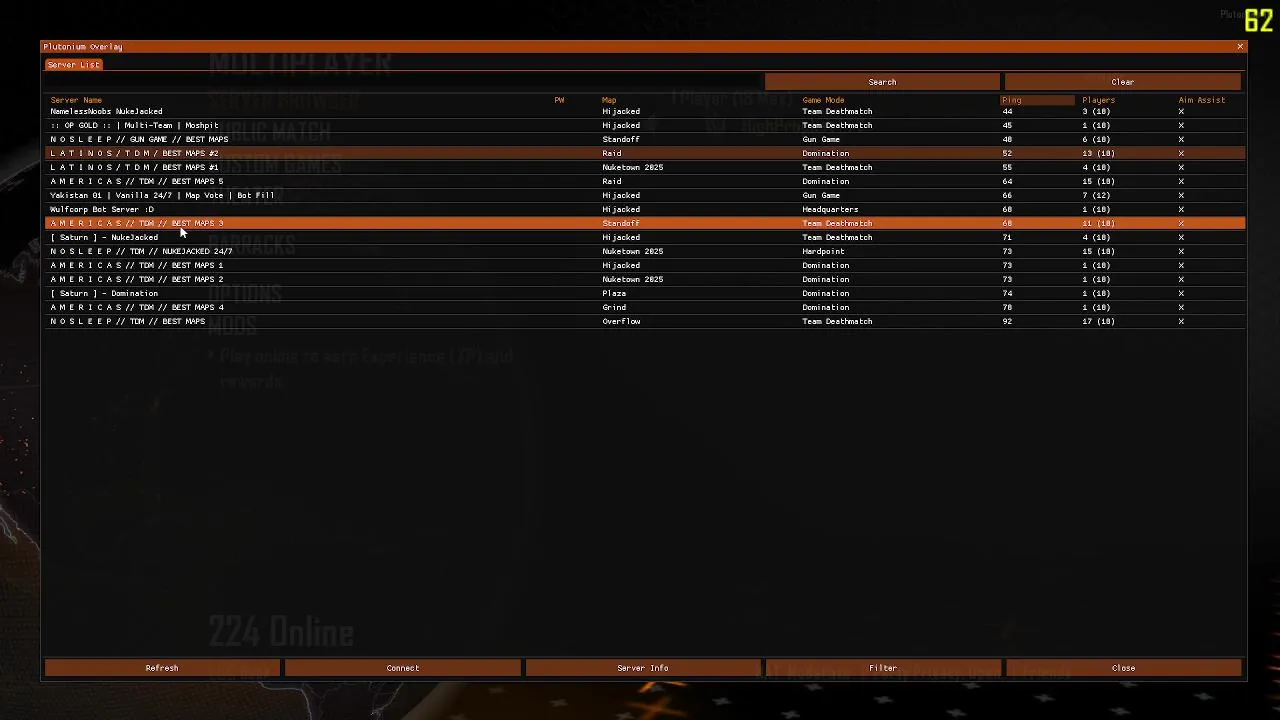Screen dimensions: 1280x720
Task: Click the "Raid" map cell in LATINOS #2 row
Action: point(611,153)
